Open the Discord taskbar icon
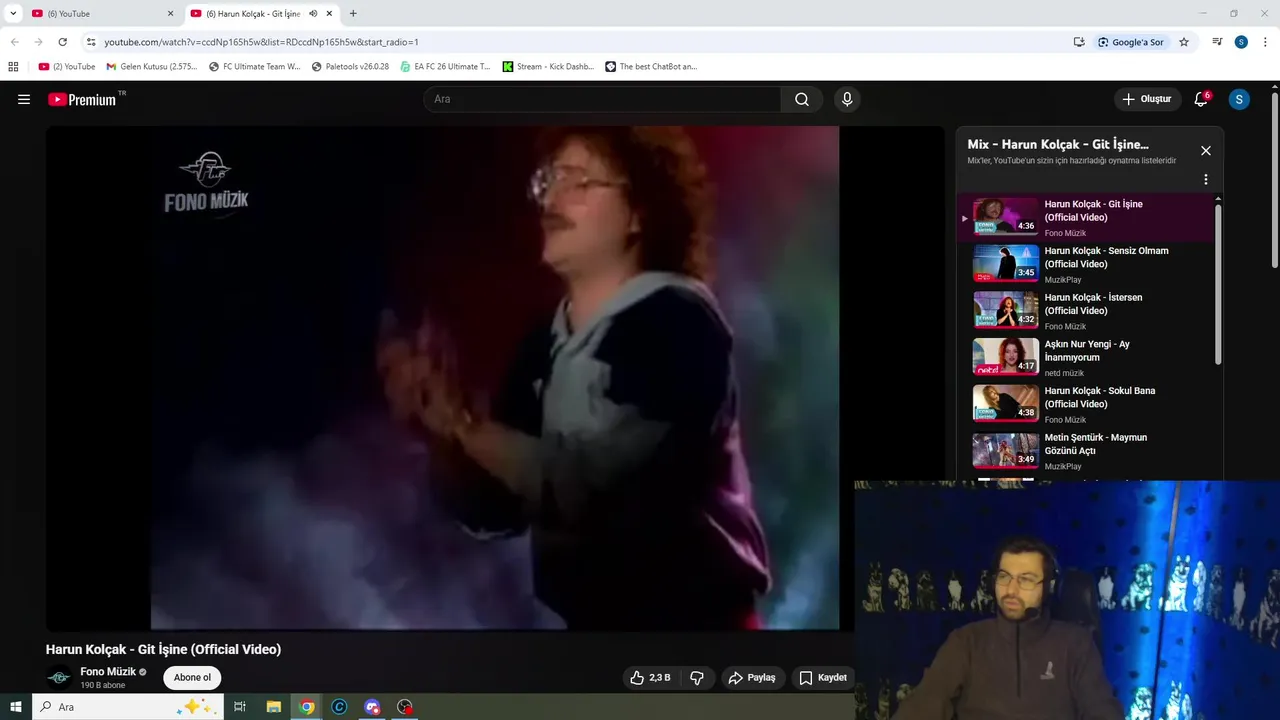1280x720 pixels. tap(372, 707)
